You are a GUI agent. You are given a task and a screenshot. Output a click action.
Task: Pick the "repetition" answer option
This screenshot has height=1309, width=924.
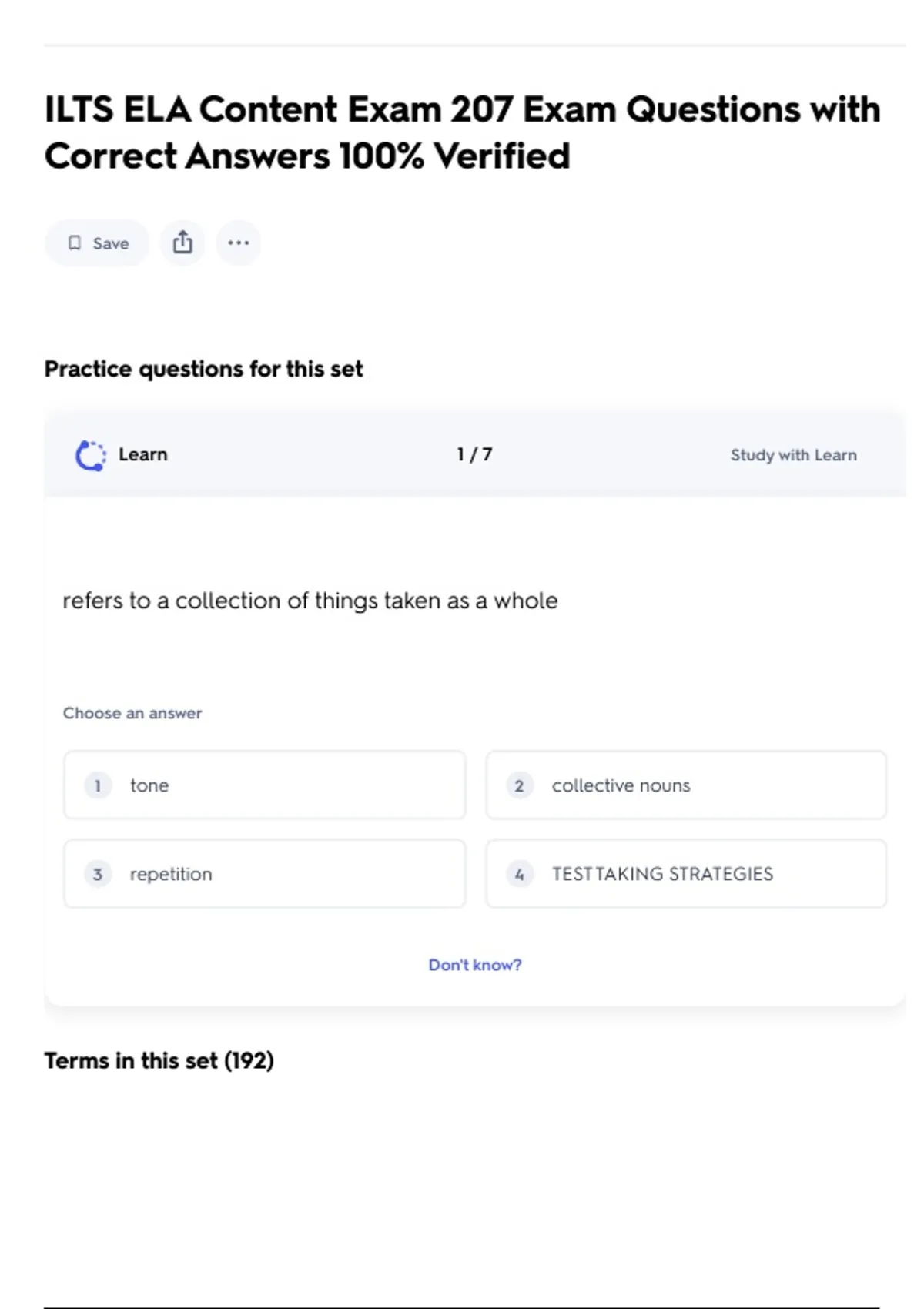pos(264,874)
